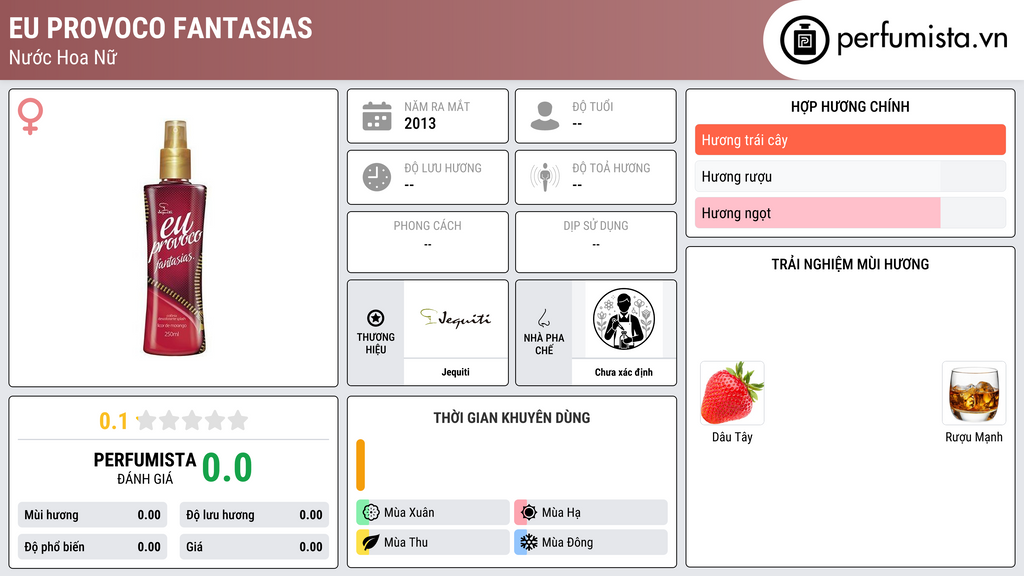Click the Rượu Mạnh whiskey glass image
This screenshot has height=576, width=1024.
point(974,393)
